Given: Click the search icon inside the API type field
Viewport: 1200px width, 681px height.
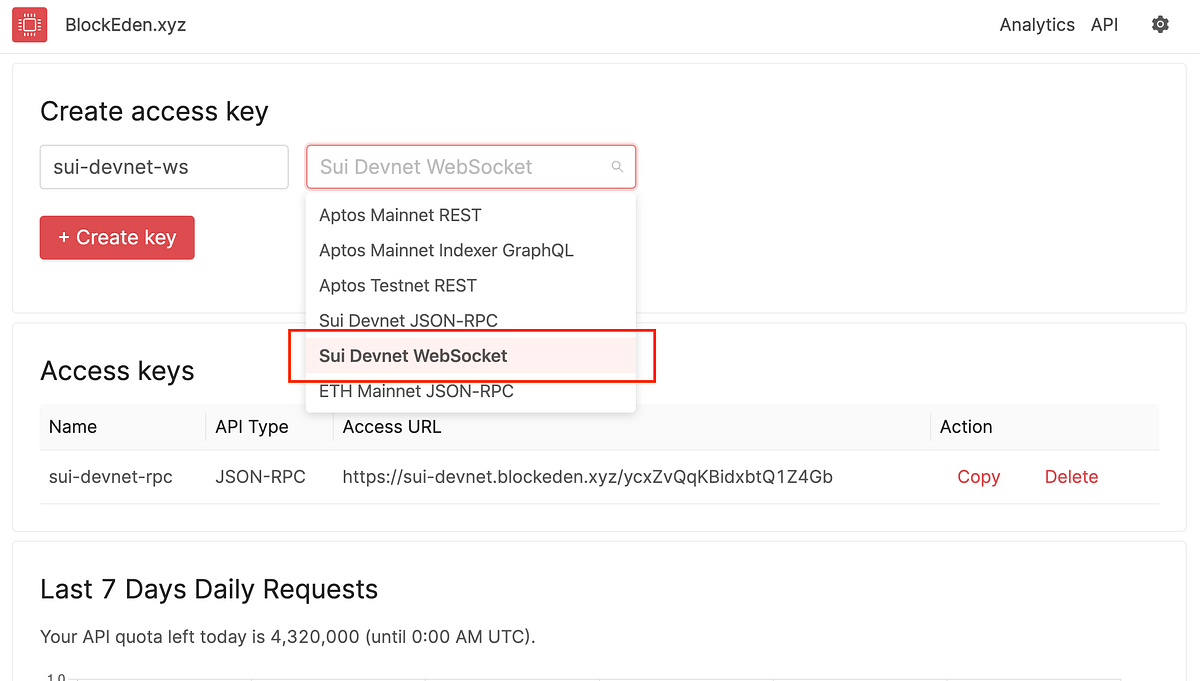Looking at the screenshot, I should 617,166.
